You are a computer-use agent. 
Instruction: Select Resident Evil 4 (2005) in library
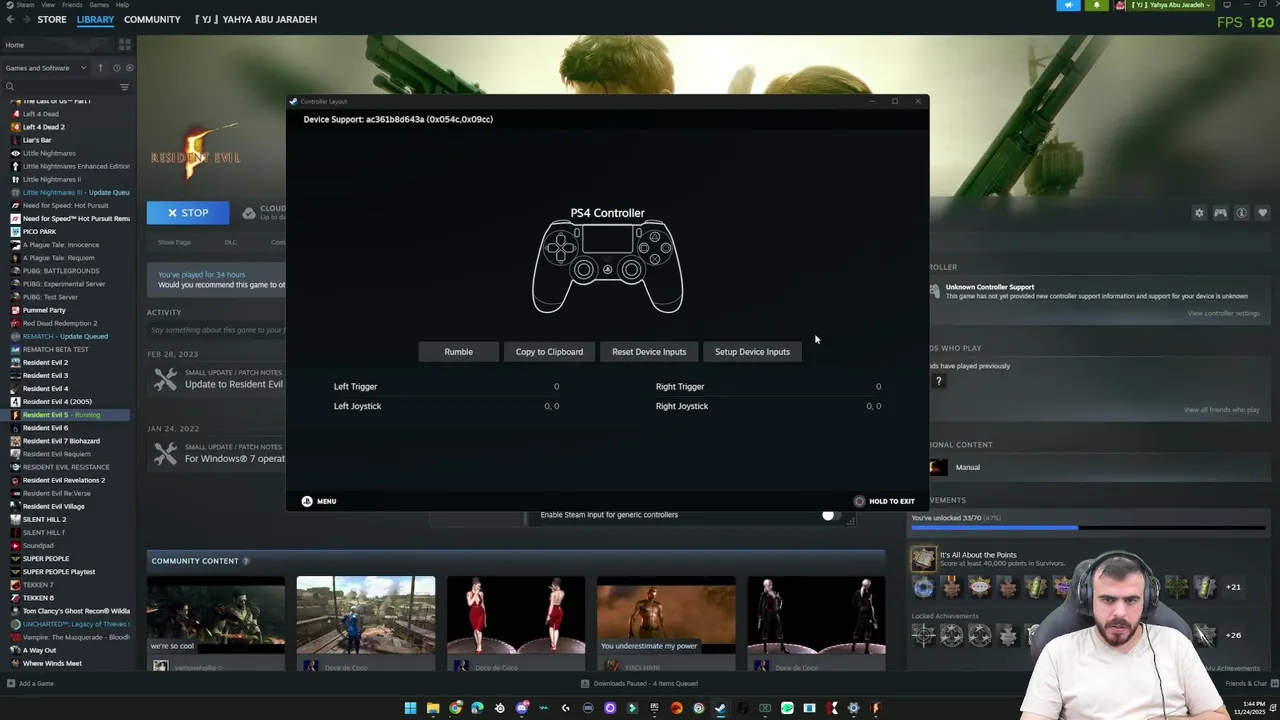tap(57, 402)
